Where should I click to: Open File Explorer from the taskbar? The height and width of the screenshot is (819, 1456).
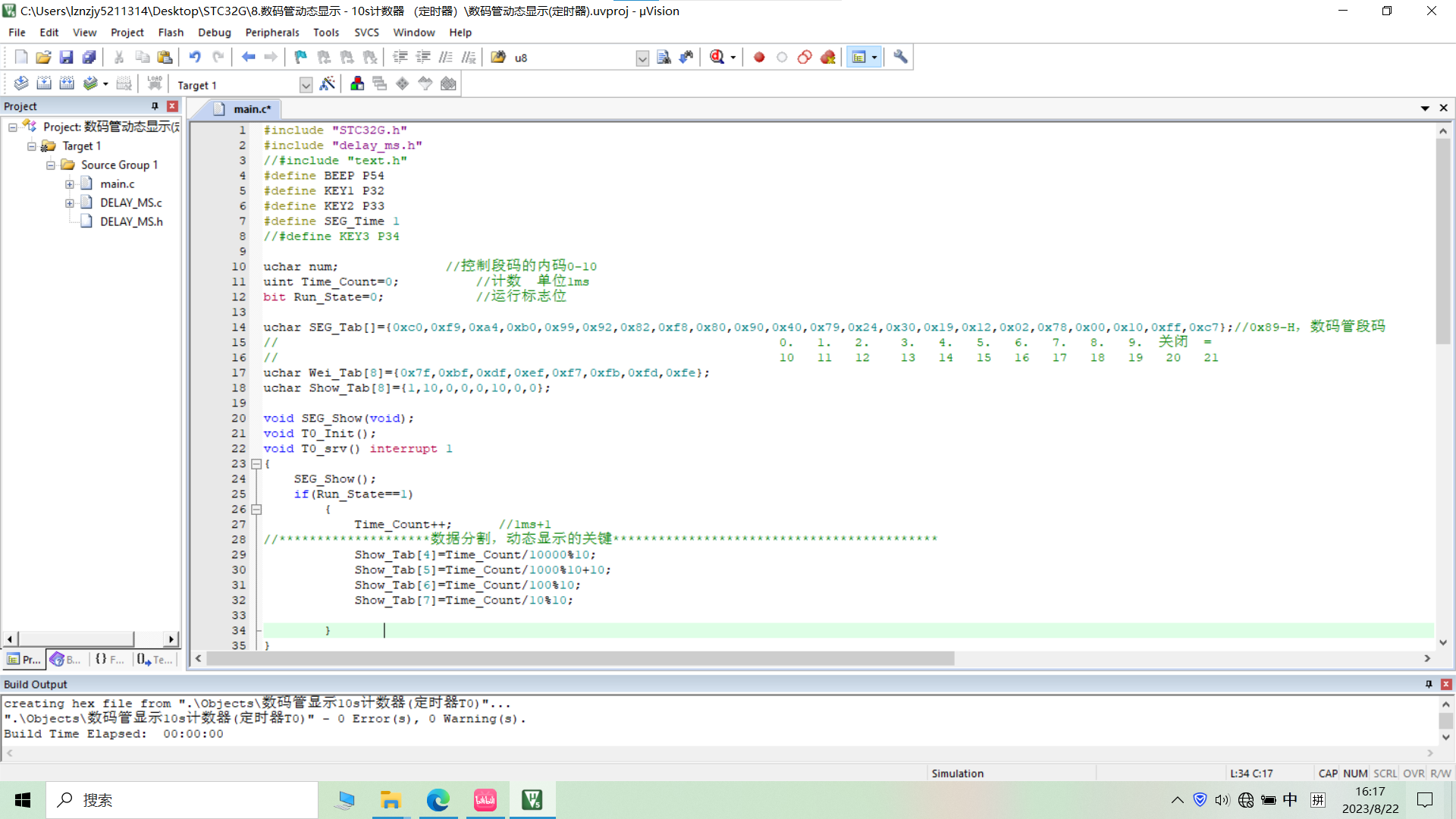(x=391, y=800)
